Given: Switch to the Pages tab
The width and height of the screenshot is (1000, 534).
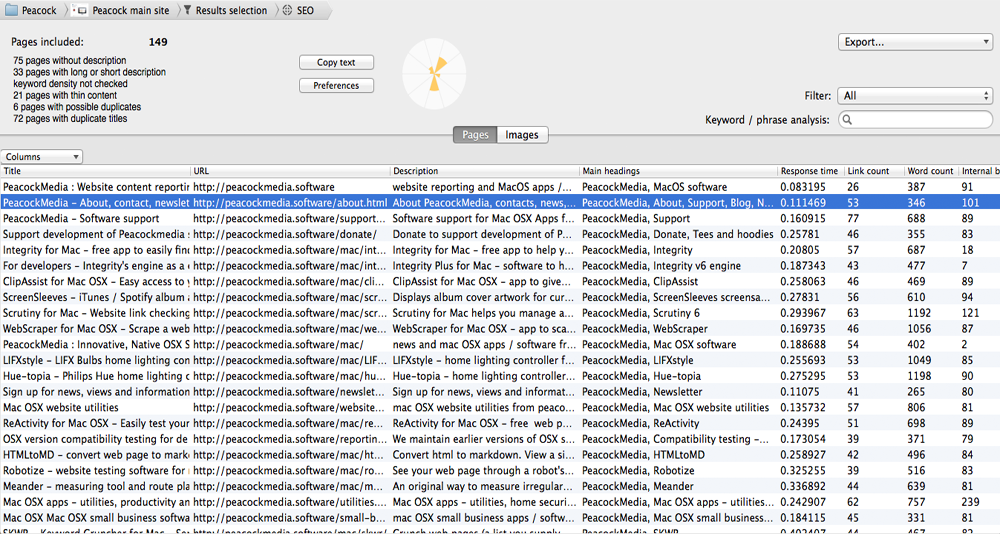Looking at the screenshot, I should point(475,135).
